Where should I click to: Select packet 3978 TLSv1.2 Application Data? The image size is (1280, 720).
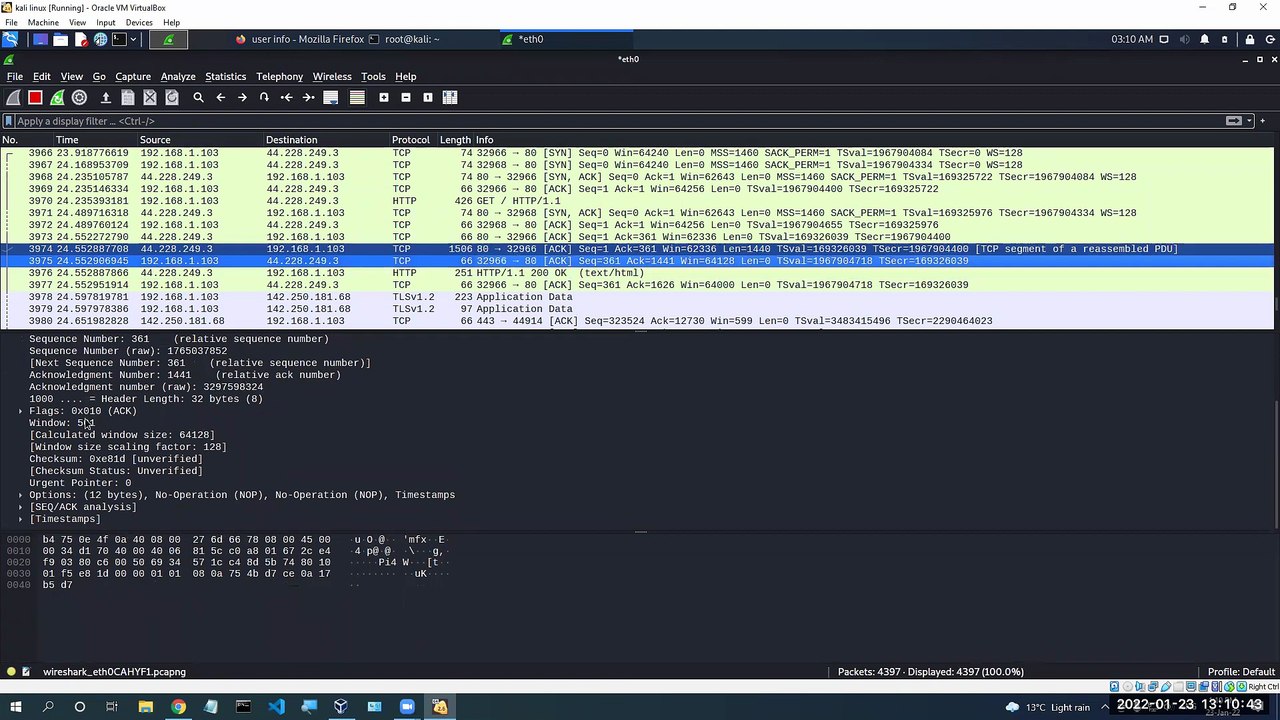click(x=637, y=297)
